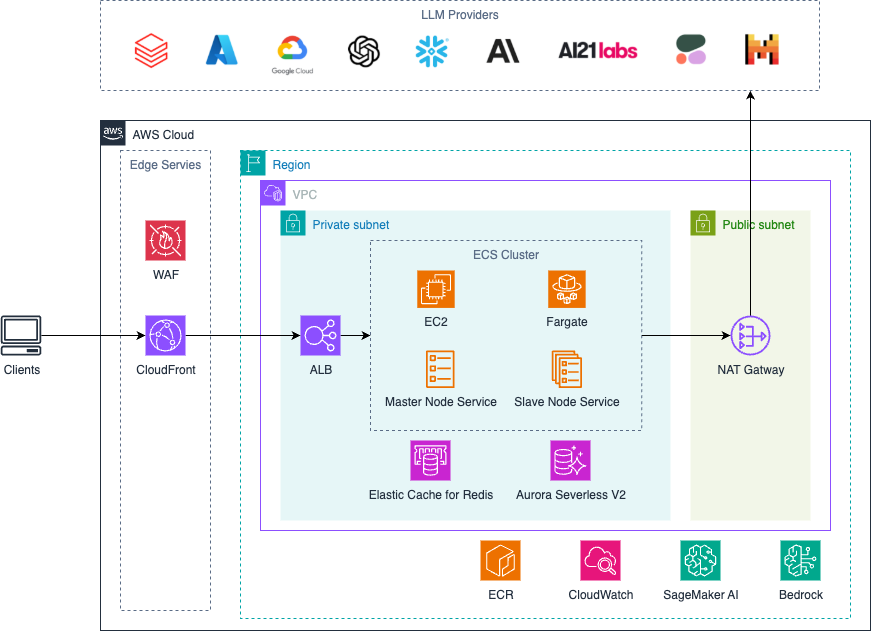Select the CloudWatch icon
The width and height of the screenshot is (871, 632).
tap(600, 561)
